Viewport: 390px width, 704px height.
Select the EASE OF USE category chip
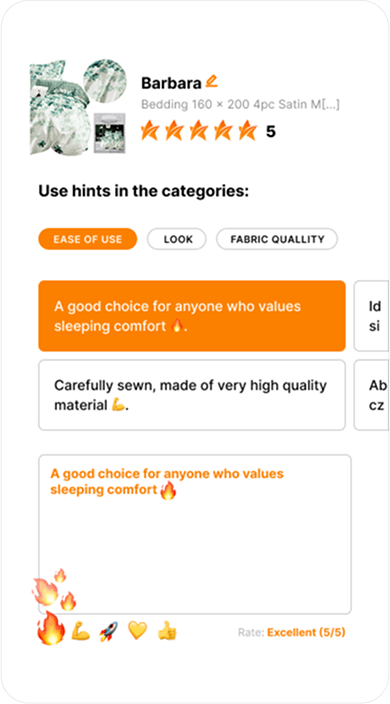[x=88, y=239]
